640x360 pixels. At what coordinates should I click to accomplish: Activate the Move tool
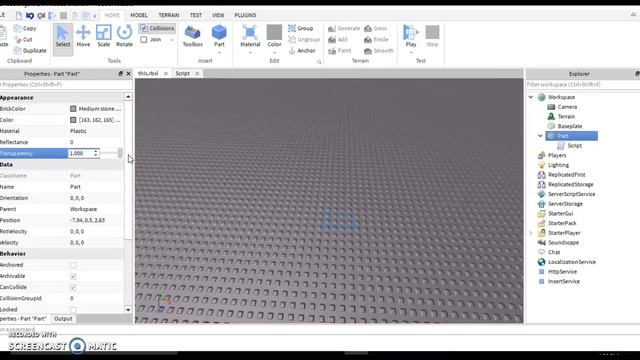coord(83,37)
